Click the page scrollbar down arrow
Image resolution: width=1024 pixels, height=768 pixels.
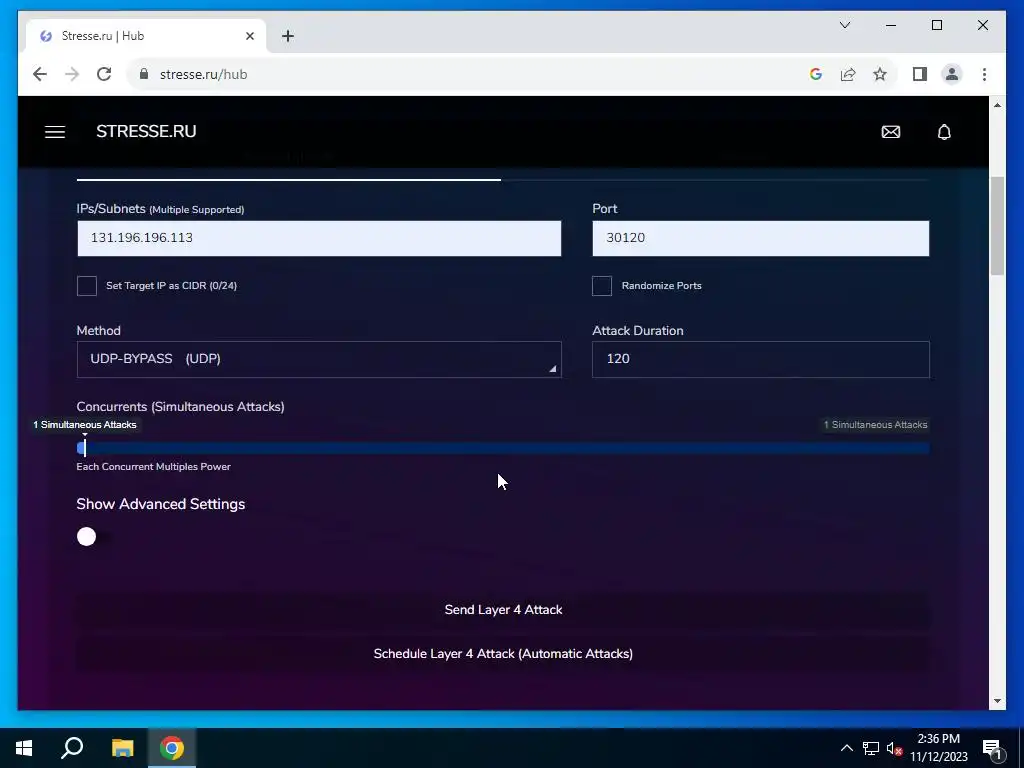pyautogui.click(x=997, y=701)
